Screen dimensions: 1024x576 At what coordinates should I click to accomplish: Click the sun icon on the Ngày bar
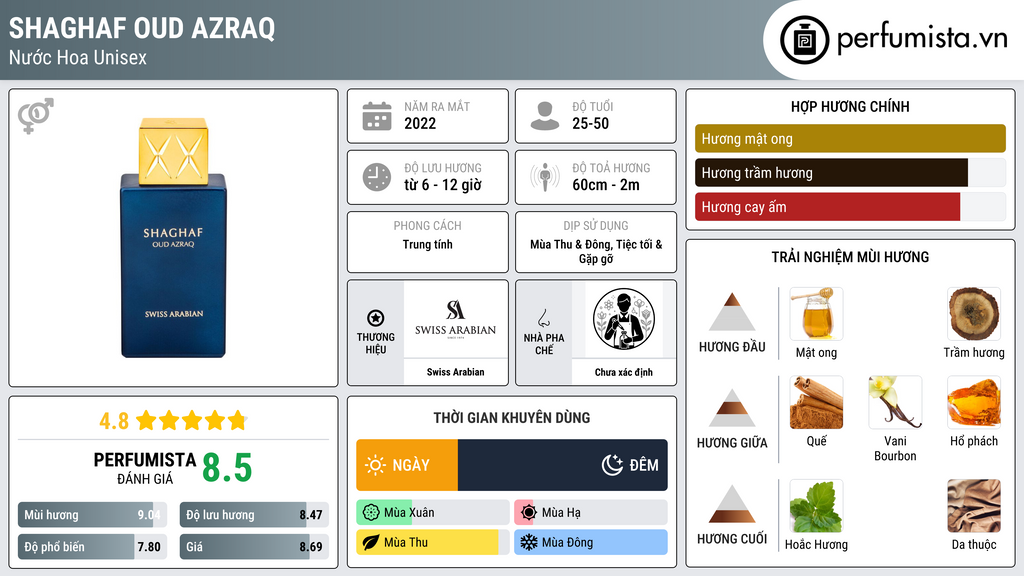pyautogui.click(x=376, y=465)
